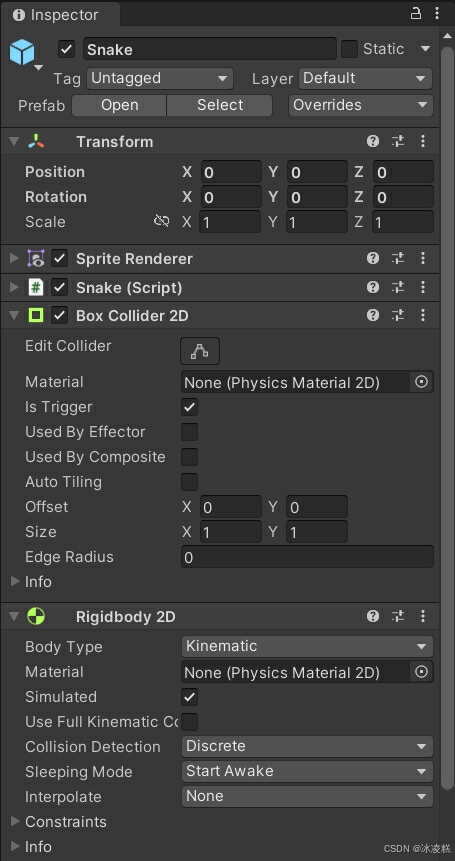Click the Rigidbody 2D component icon
This screenshot has width=455, height=861.
click(x=36, y=617)
